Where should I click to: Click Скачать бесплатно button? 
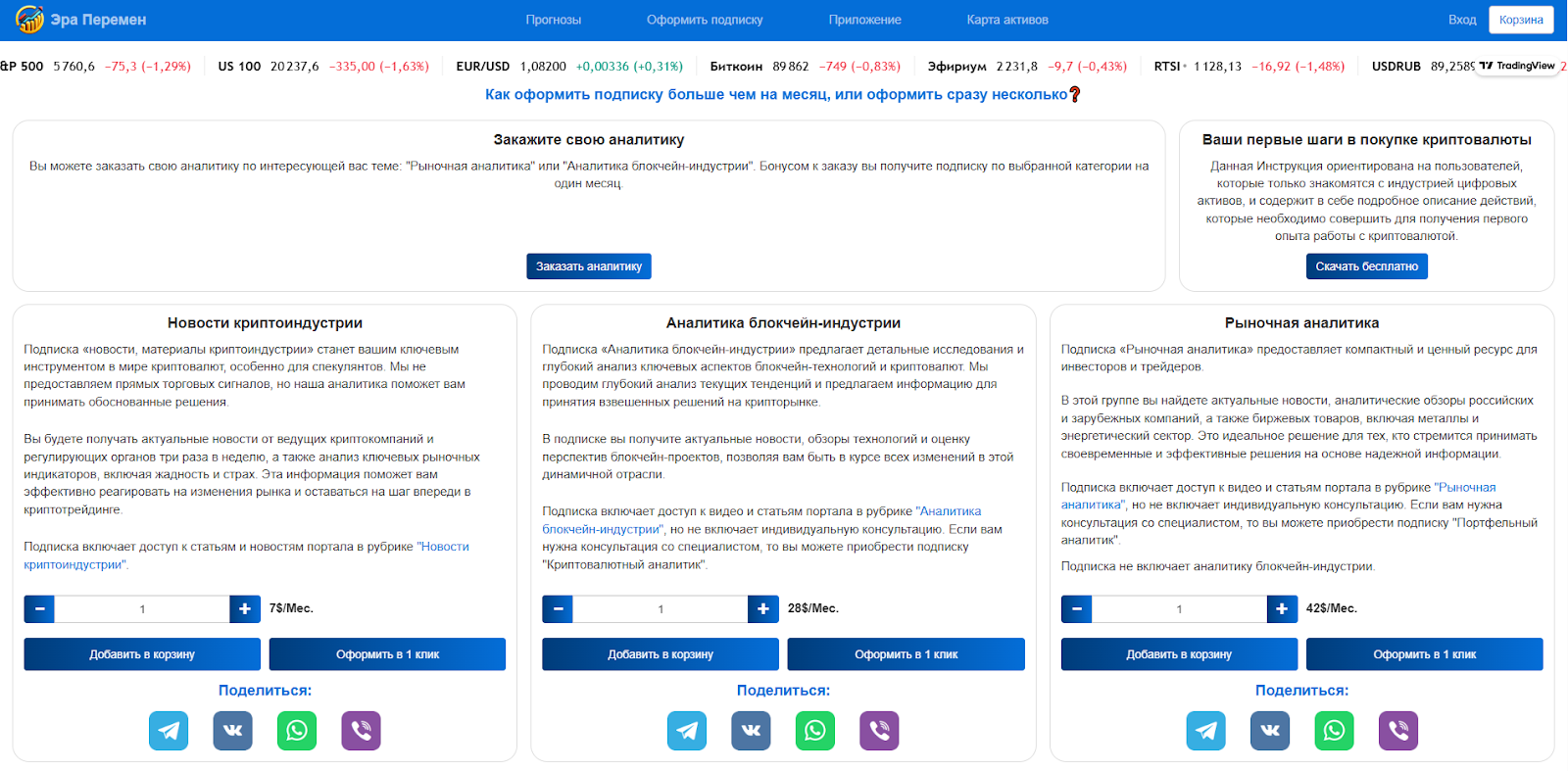coord(1366,266)
